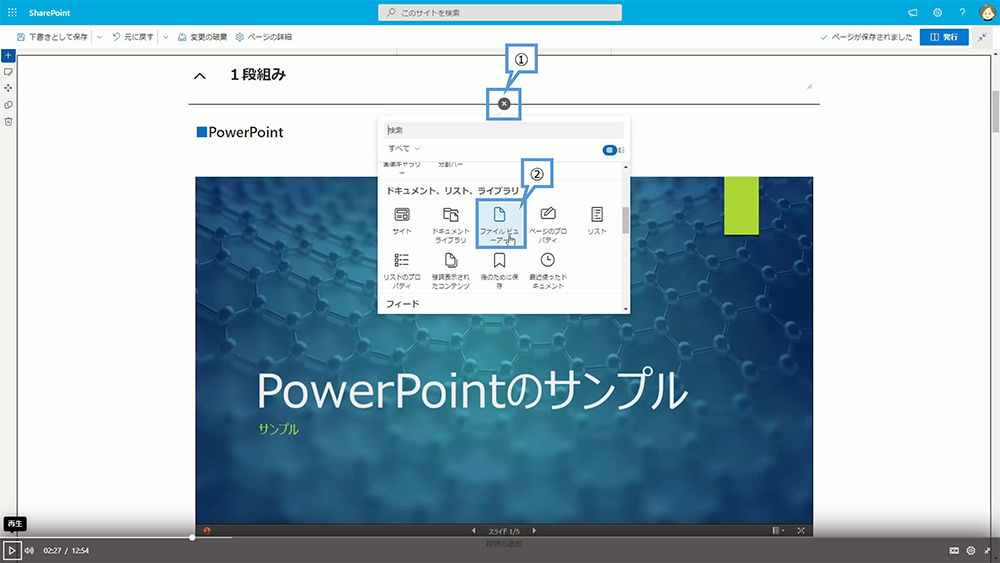The width and height of the screenshot is (1000, 563).
Task: Click the SharePoint title link
Action: tap(49, 12)
